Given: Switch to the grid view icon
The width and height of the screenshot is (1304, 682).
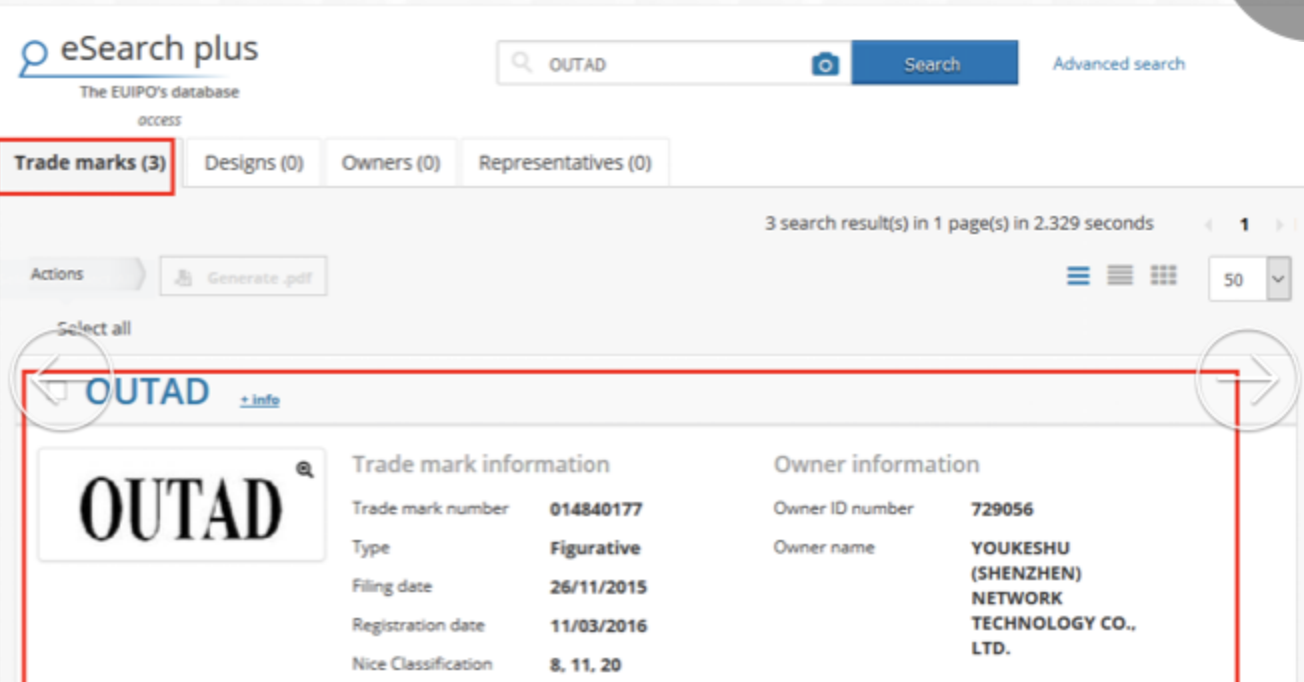Looking at the screenshot, I should point(1163,276).
